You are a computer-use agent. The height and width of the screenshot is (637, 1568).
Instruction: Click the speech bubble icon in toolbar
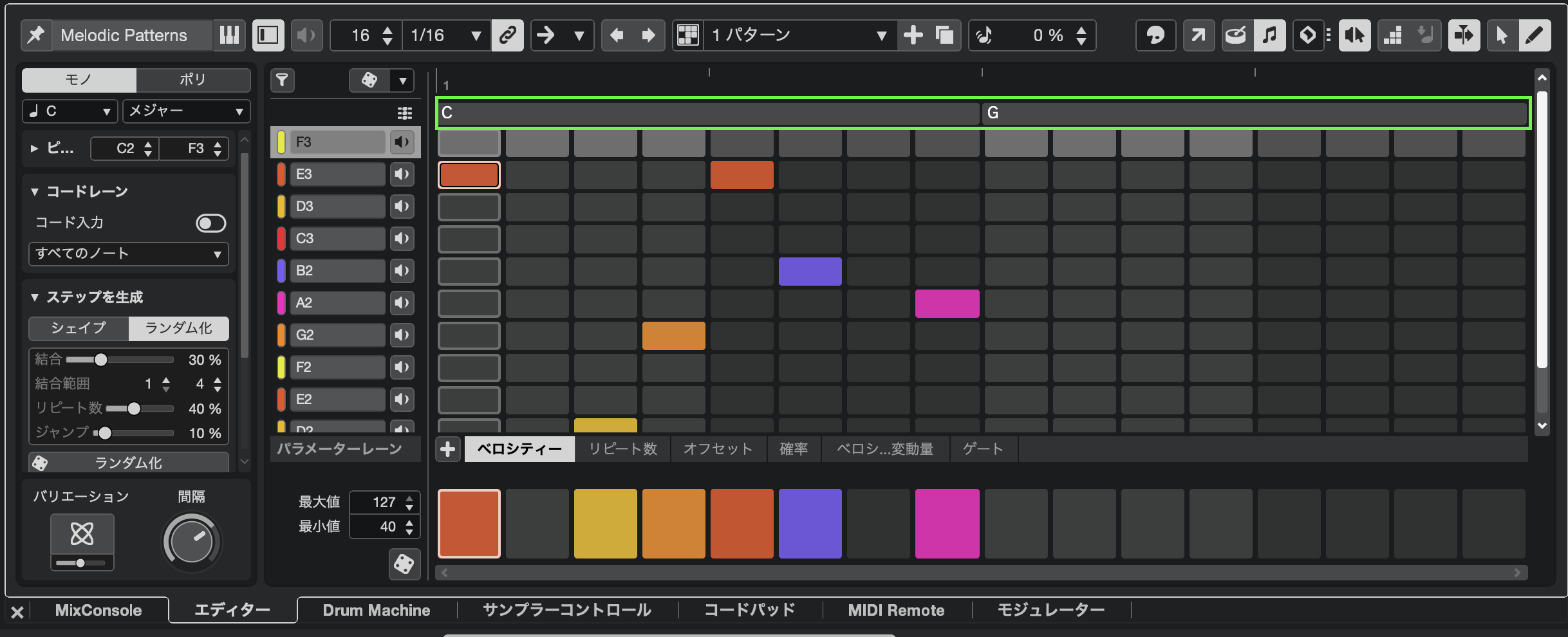pos(1156,35)
